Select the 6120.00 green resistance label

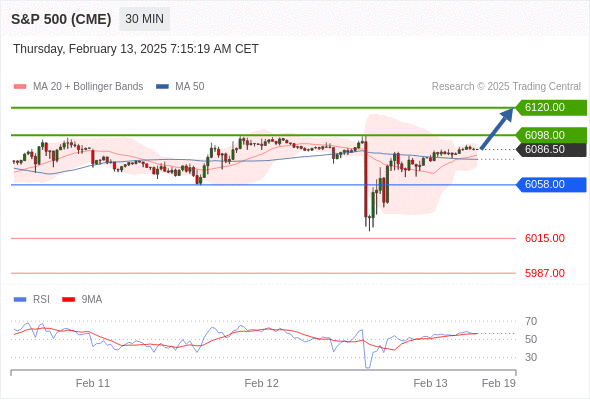click(x=551, y=108)
